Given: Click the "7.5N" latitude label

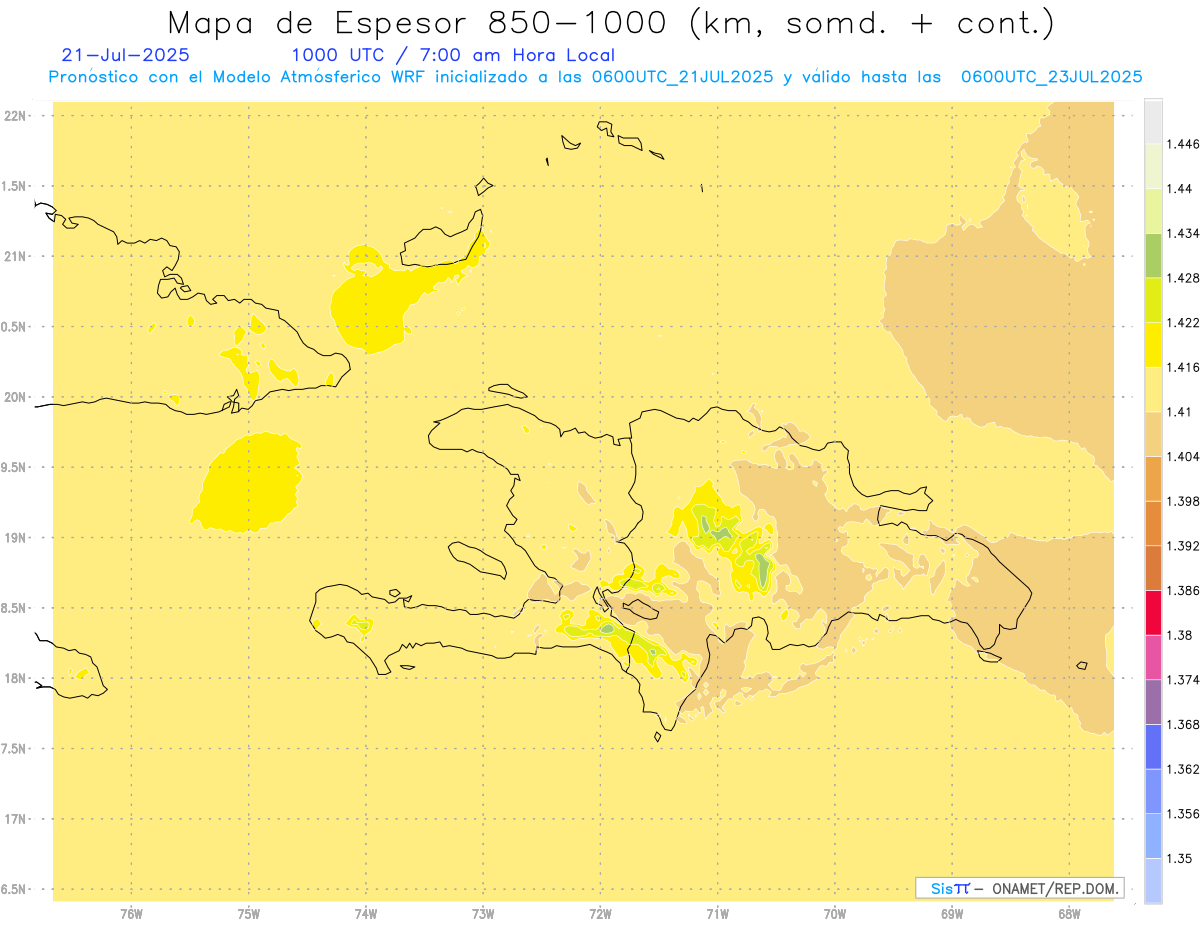Looking at the screenshot, I should tap(15, 749).
